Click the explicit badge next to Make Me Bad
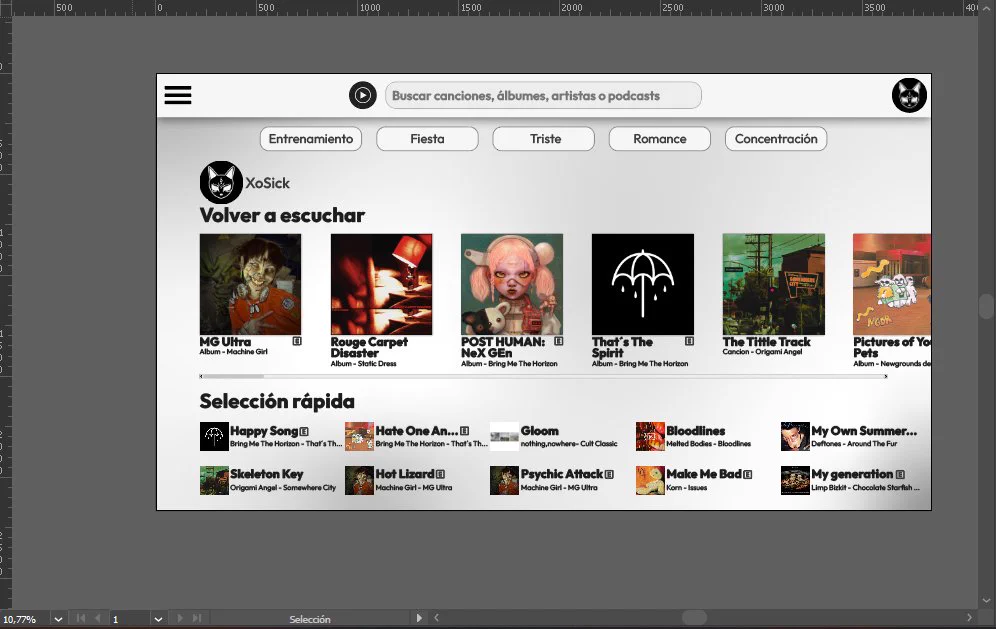 tap(748, 475)
